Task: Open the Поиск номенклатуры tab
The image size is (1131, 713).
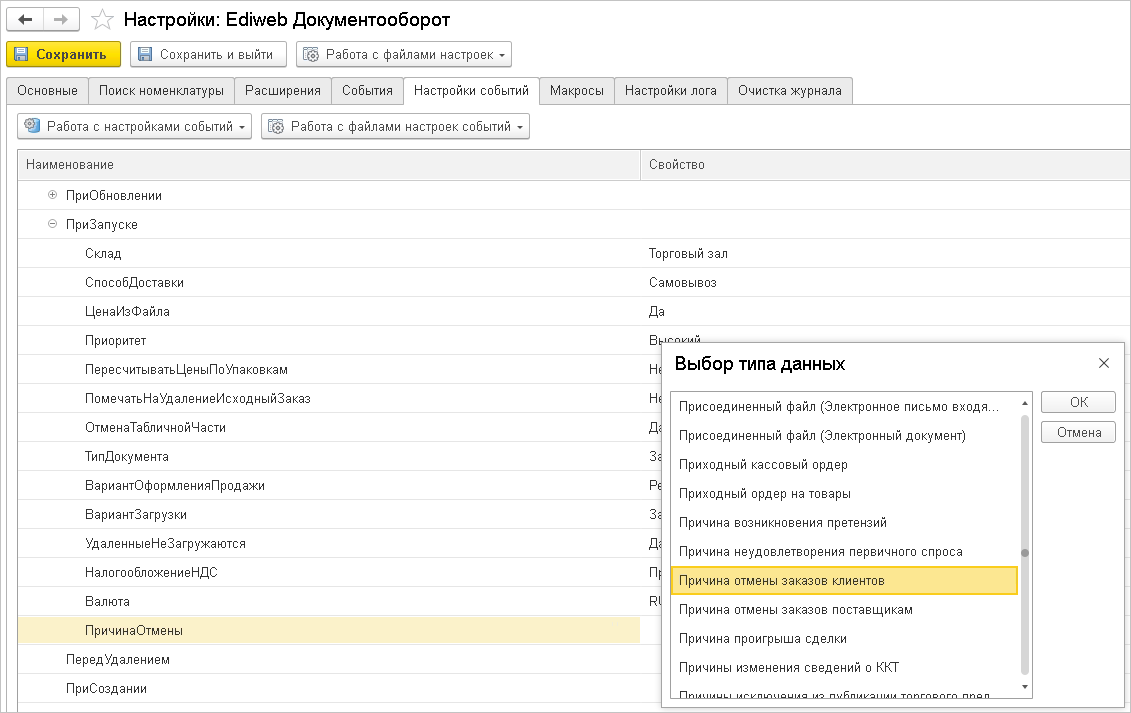Action: pos(161,90)
